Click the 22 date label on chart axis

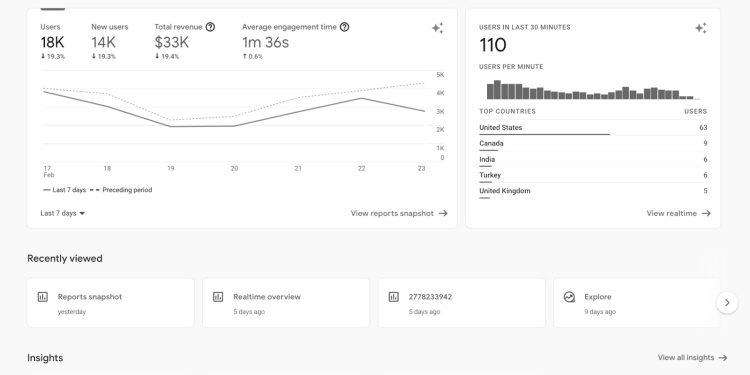tap(362, 168)
